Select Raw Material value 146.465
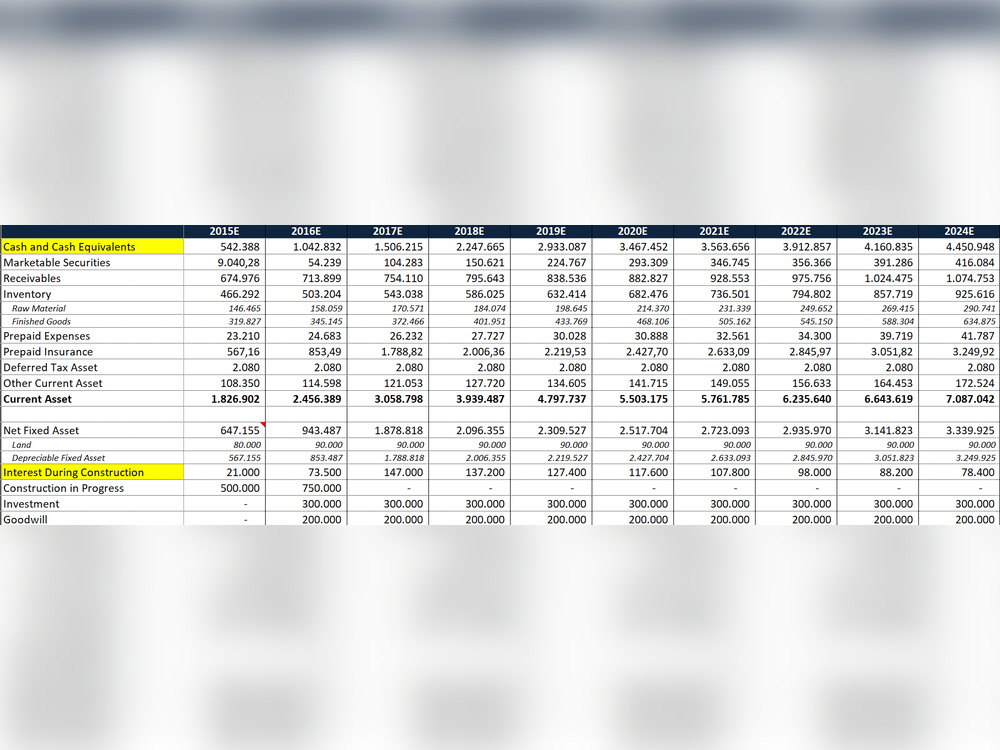Image resolution: width=1000 pixels, height=750 pixels. point(245,308)
